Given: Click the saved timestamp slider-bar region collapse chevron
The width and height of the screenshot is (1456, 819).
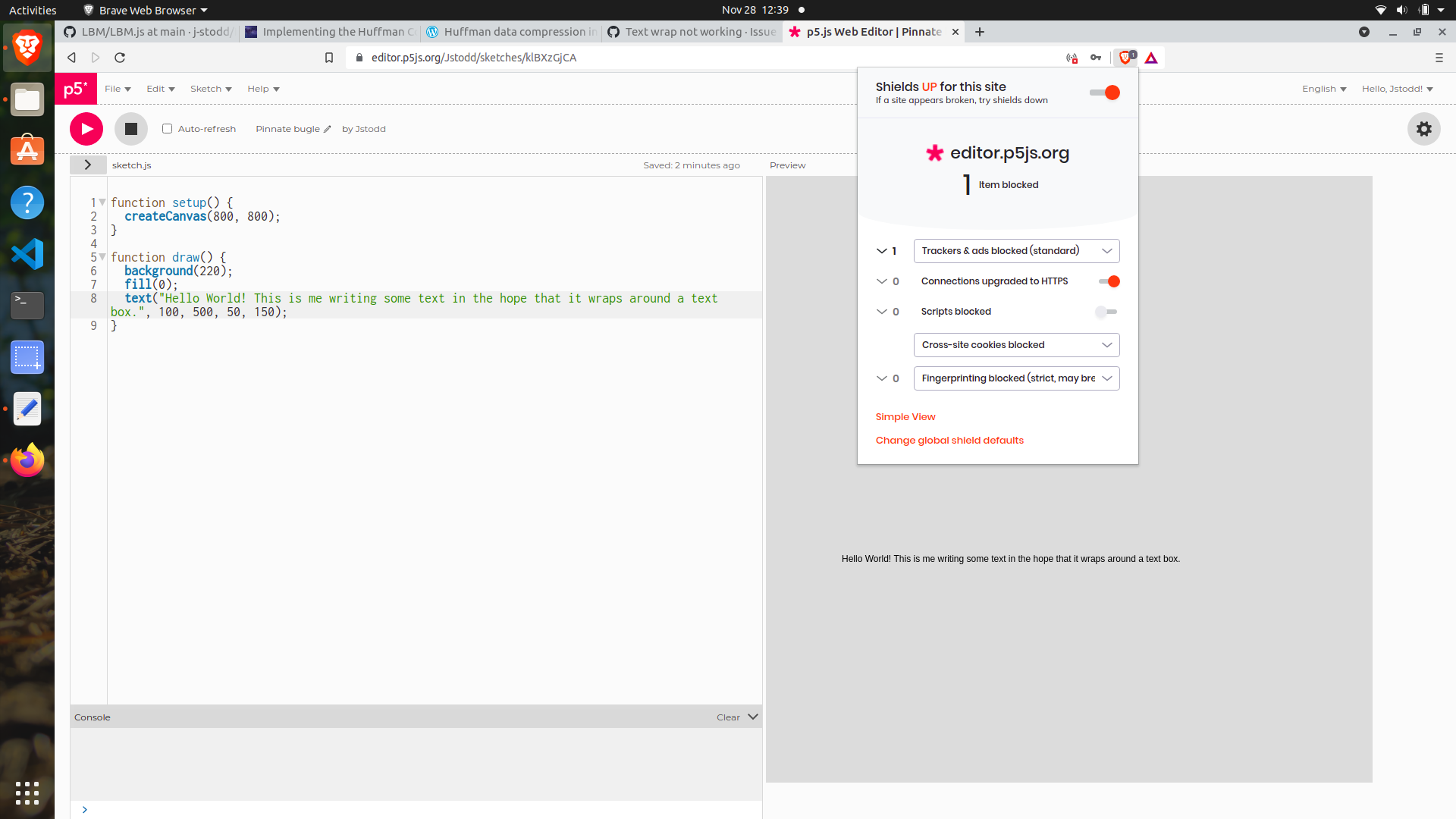Looking at the screenshot, I should (x=88, y=165).
